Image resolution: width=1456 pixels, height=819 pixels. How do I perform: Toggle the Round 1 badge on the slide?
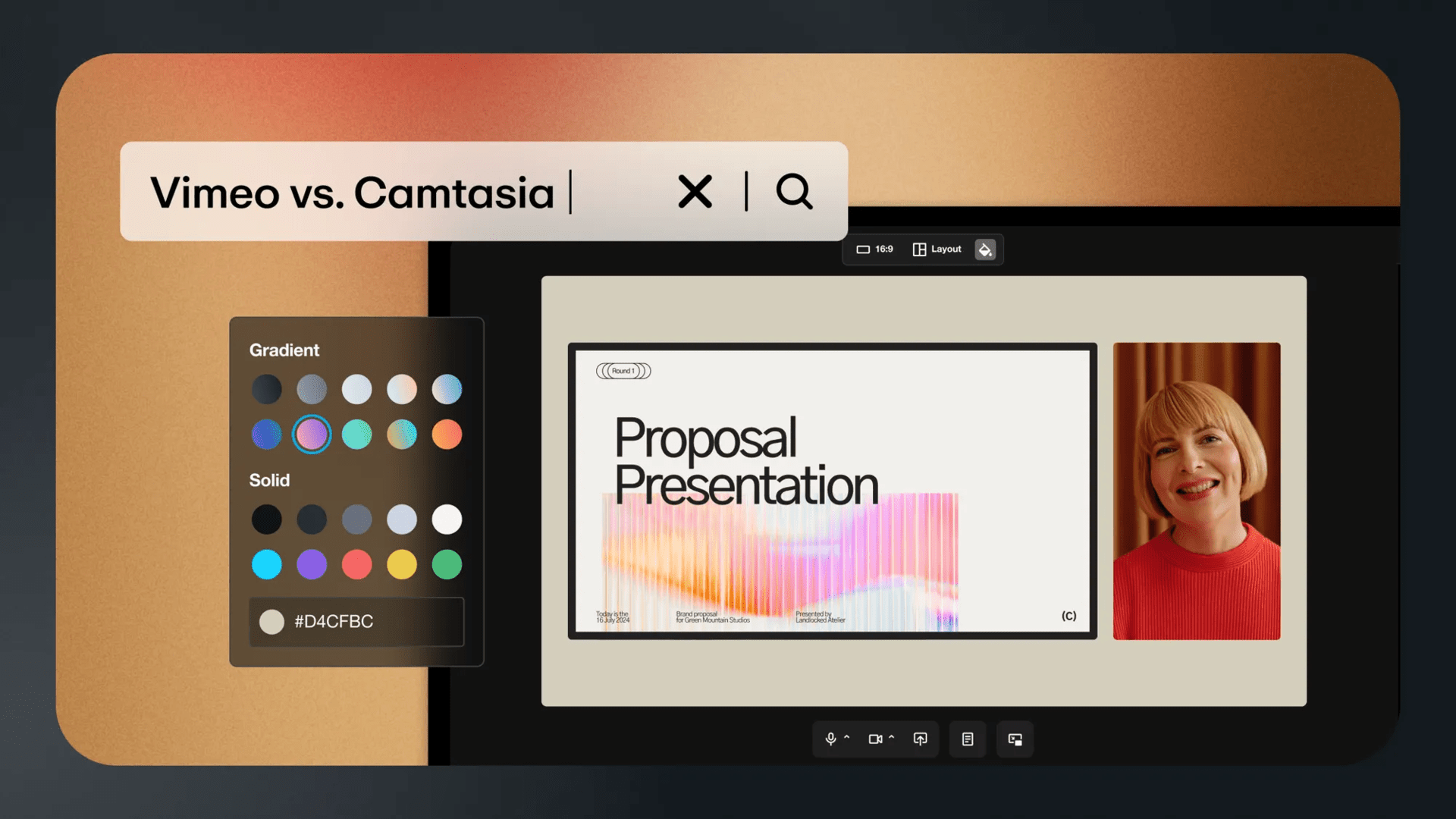(x=623, y=371)
